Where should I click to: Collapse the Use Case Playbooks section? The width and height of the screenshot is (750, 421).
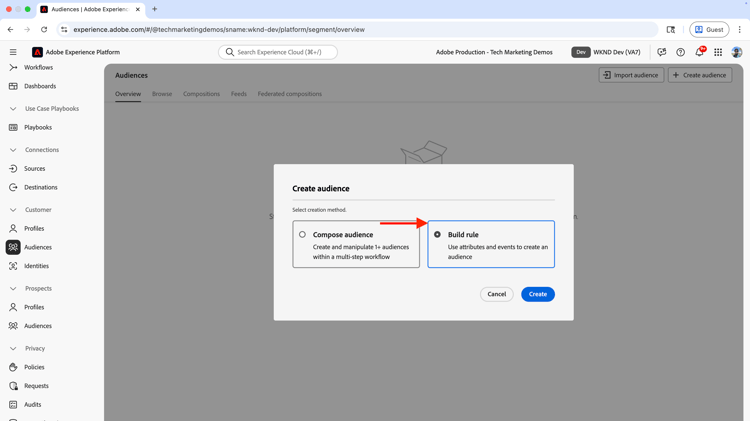coord(13,109)
